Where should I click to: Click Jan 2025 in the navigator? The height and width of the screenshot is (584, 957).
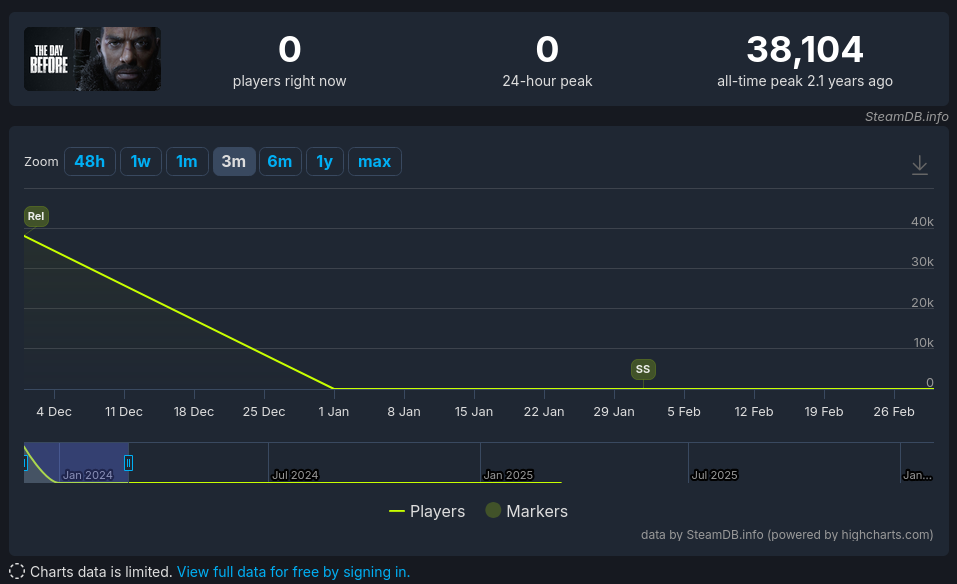click(x=508, y=475)
